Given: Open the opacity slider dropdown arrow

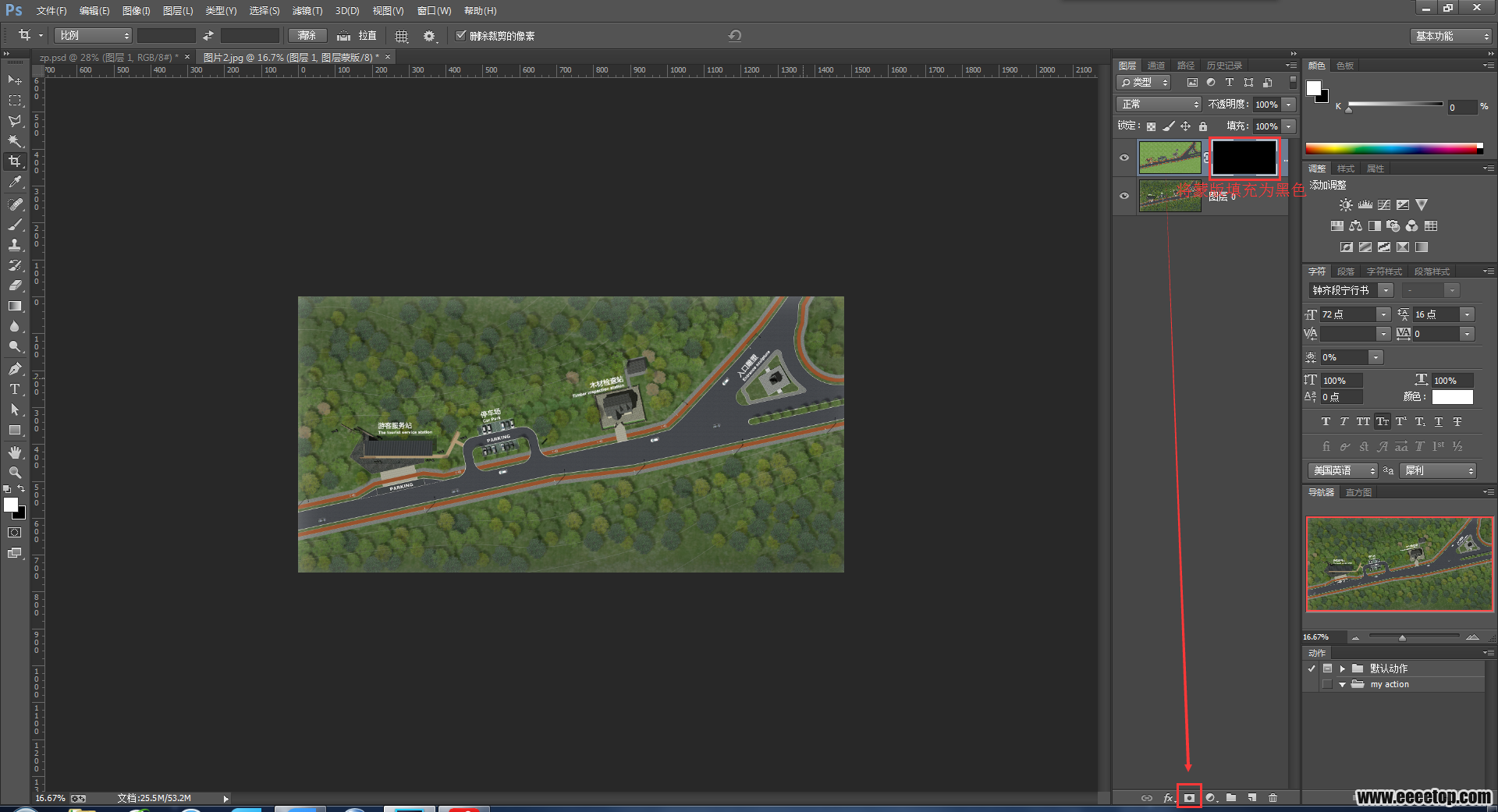Looking at the screenshot, I should point(1289,105).
